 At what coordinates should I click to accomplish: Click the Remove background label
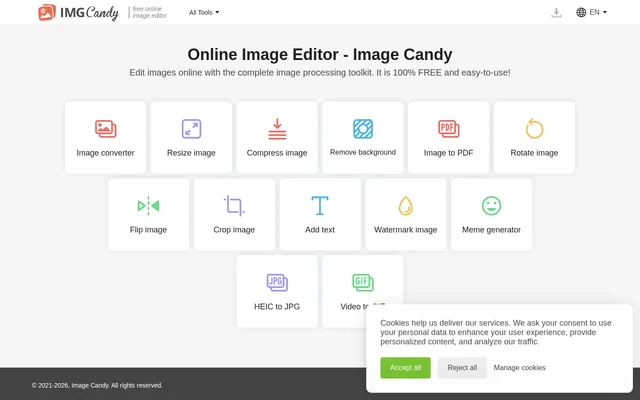(x=362, y=152)
